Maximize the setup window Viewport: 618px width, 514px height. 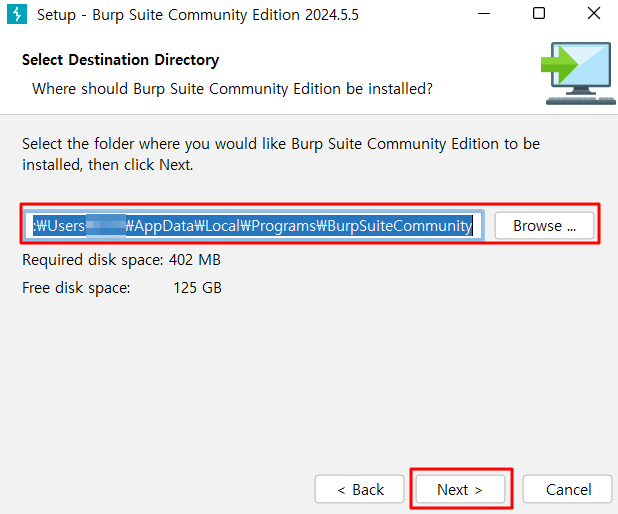(539, 14)
